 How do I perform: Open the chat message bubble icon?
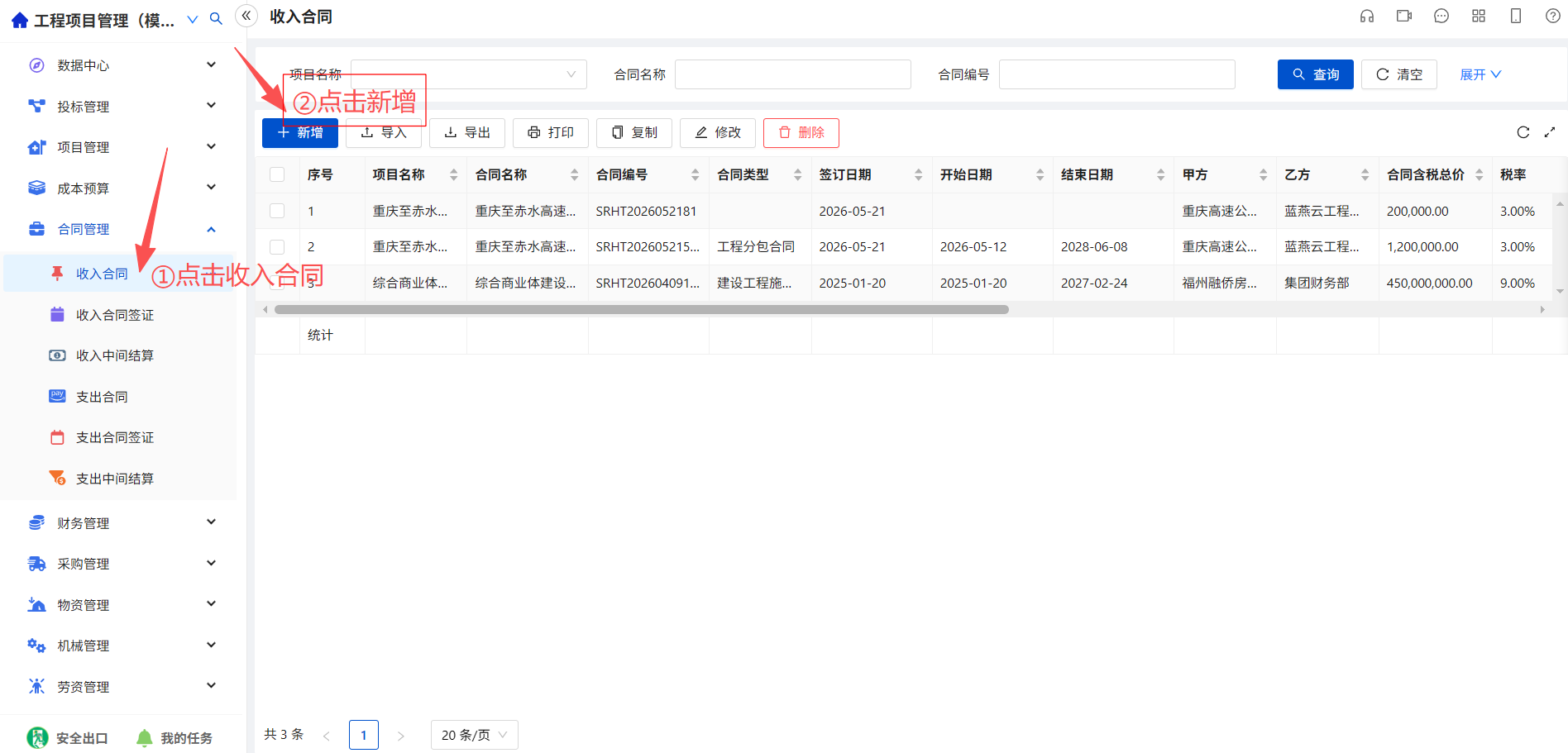coord(1441,16)
